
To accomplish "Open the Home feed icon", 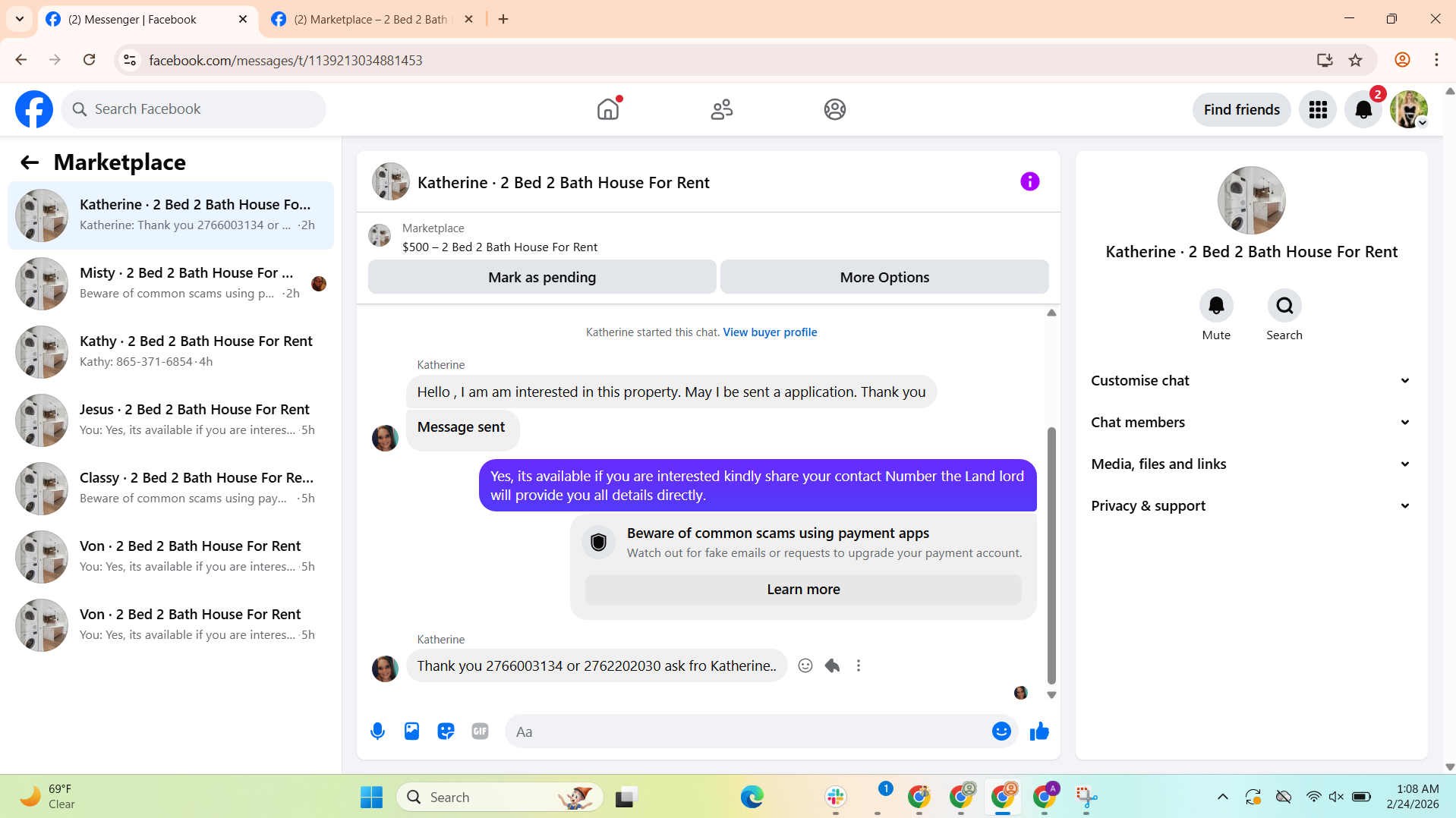I will pyautogui.click(x=608, y=109).
